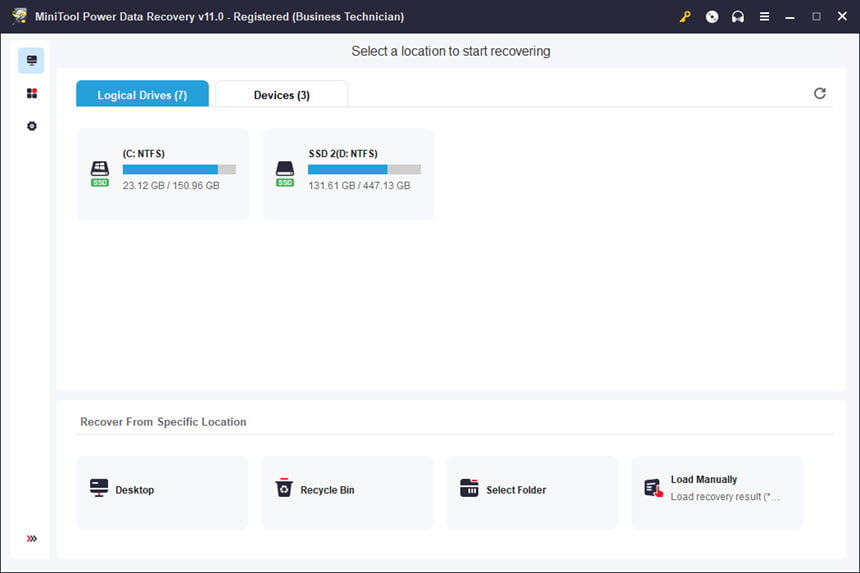Select the C: NTFS drive card
Viewport: 860px width, 573px height.
click(x=163, y=174)
